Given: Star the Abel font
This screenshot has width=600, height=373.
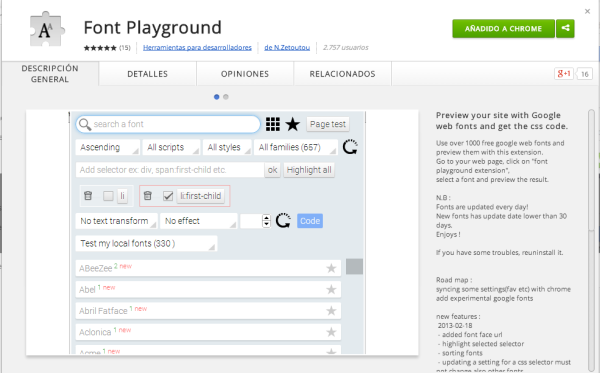Looking at the screenshot, I should (331, 289).
